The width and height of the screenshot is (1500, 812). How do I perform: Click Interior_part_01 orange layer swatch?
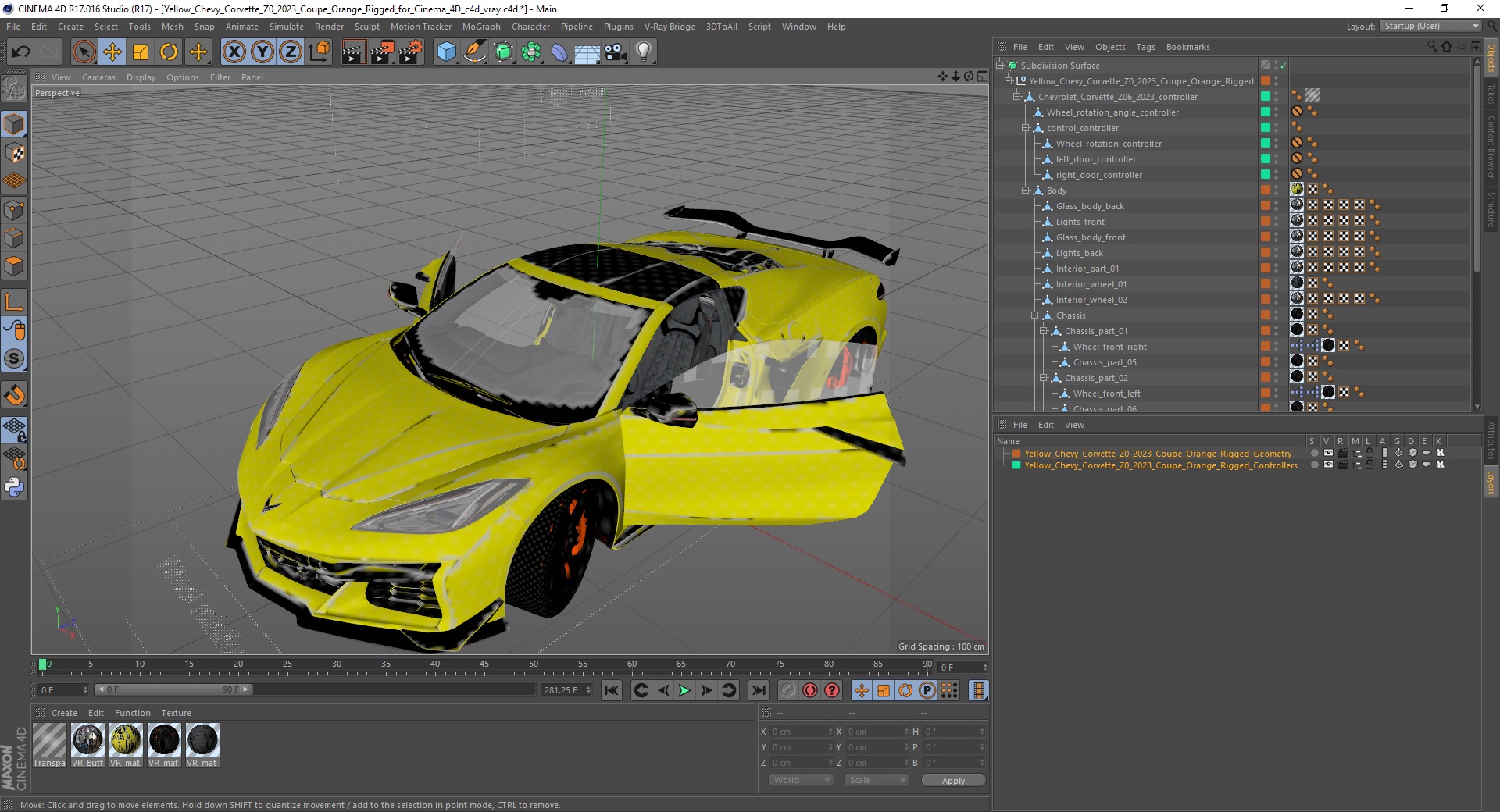click(1265, 268)
